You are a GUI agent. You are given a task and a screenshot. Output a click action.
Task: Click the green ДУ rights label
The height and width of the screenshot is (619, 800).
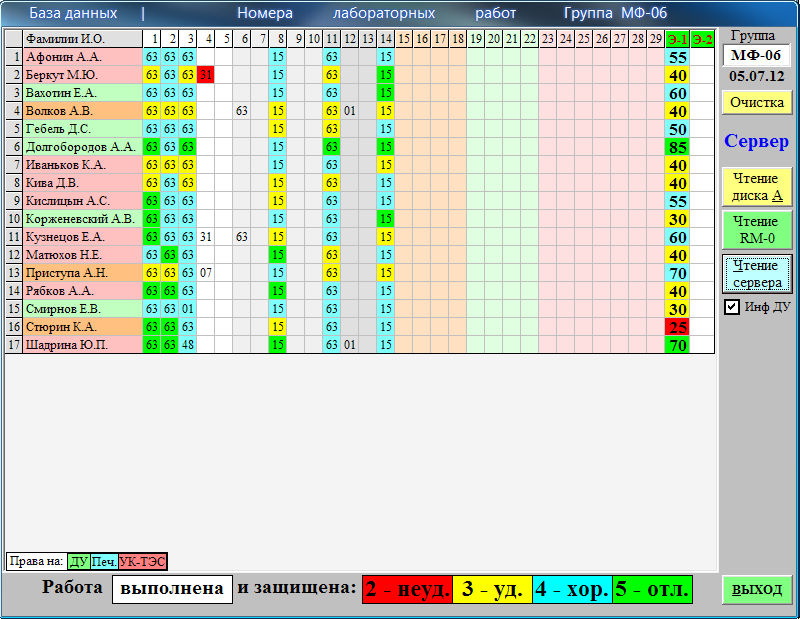(x=79, y=562)
